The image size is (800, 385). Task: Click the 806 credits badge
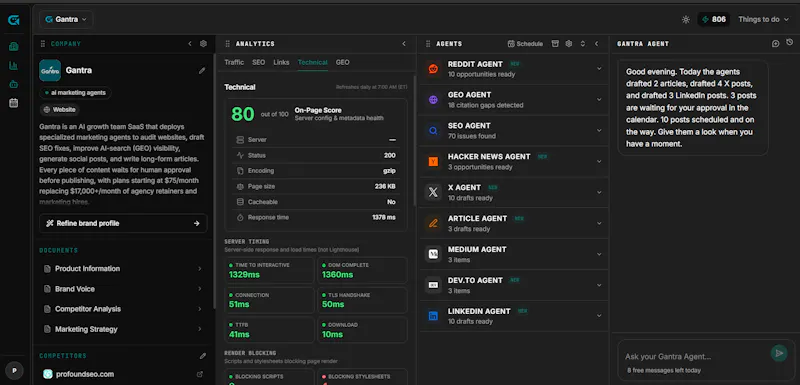click(714, 19)
